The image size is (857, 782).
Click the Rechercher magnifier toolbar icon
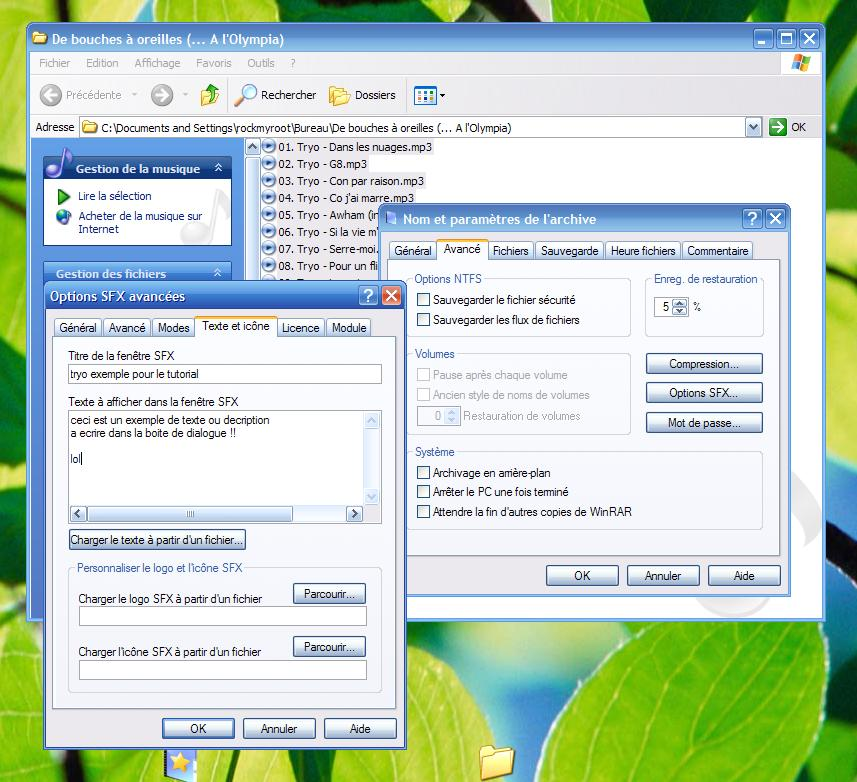pyautogui.click(x=246, y=95)
